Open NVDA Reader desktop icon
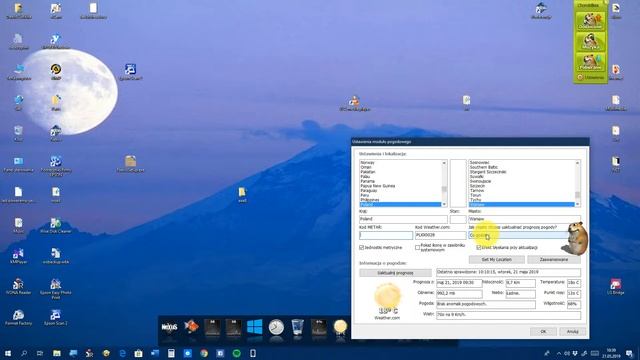This screenshot has width=640, height=360. click(x=18, y=287)
